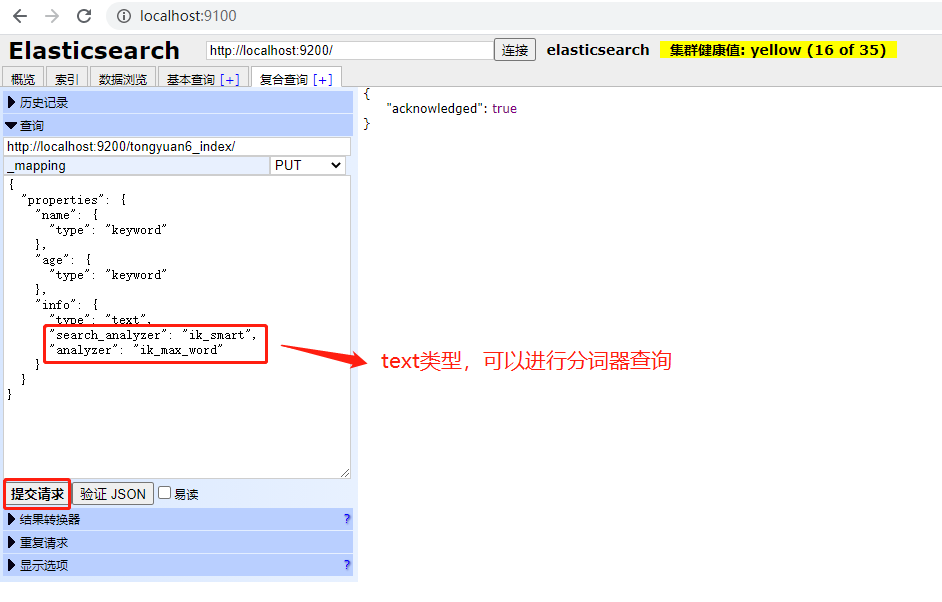Open the 基本查询 tab
This screenshot has width=942, height=602.
point(191,79)
